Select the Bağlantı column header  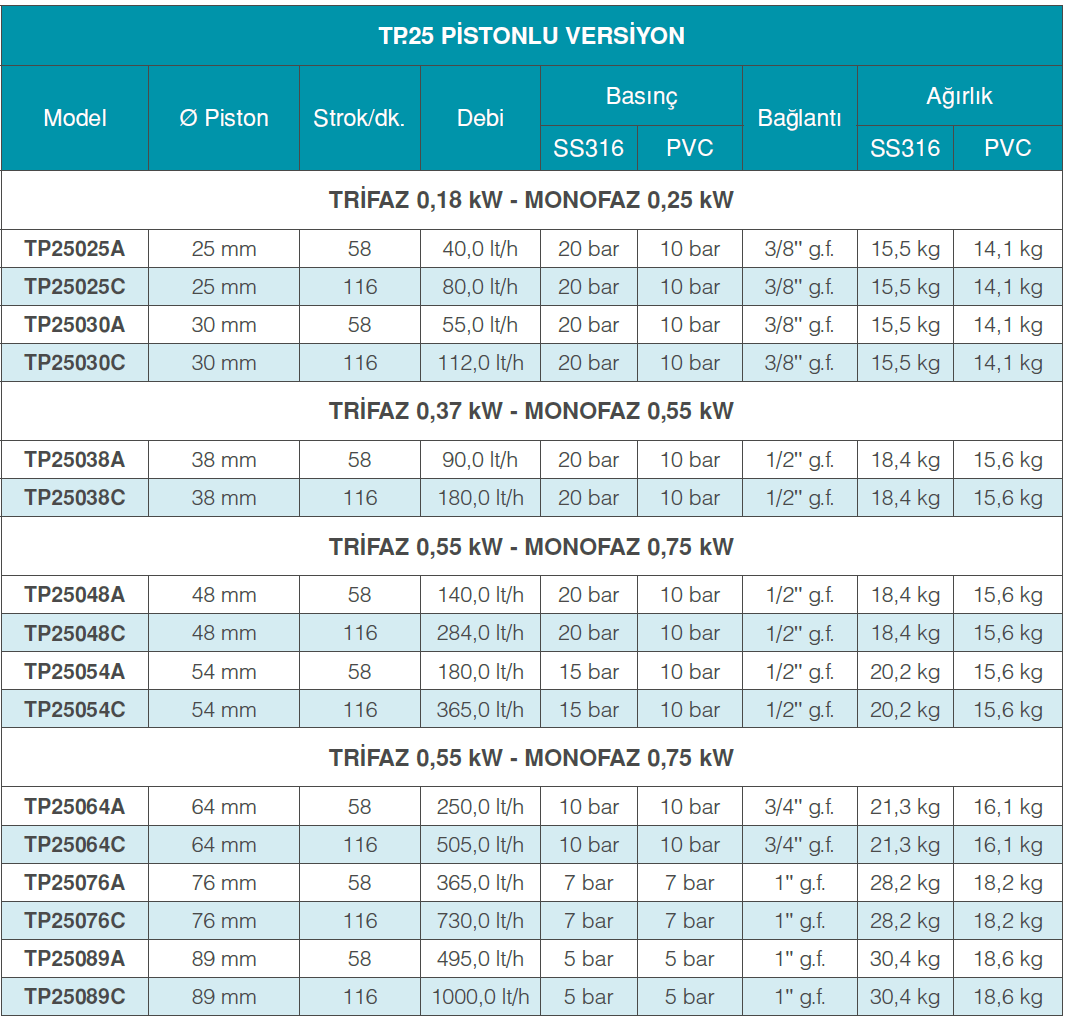click(x=799, y=118)
